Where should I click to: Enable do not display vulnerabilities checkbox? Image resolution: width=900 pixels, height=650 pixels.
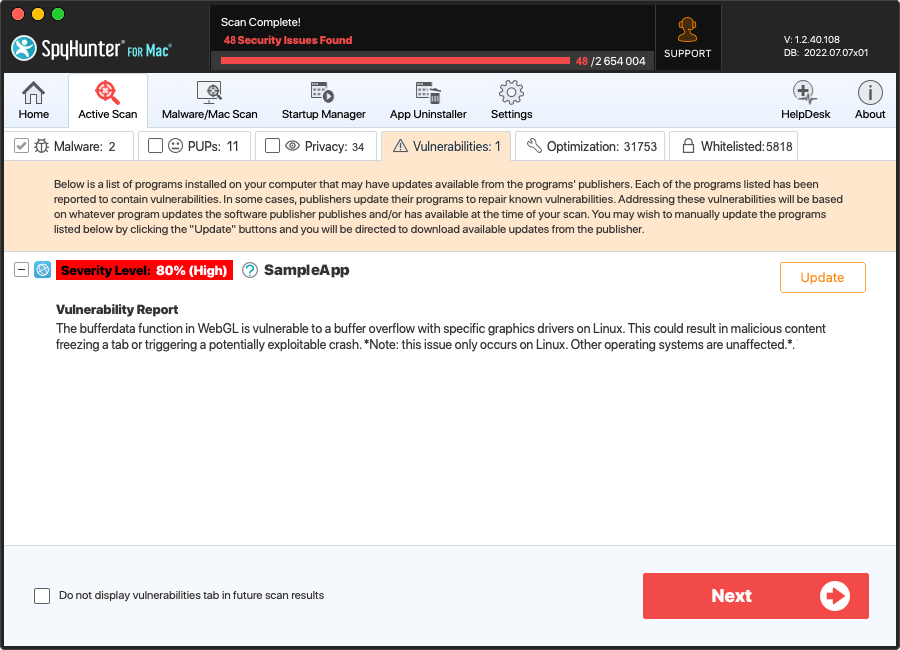(x=42, y=596)
